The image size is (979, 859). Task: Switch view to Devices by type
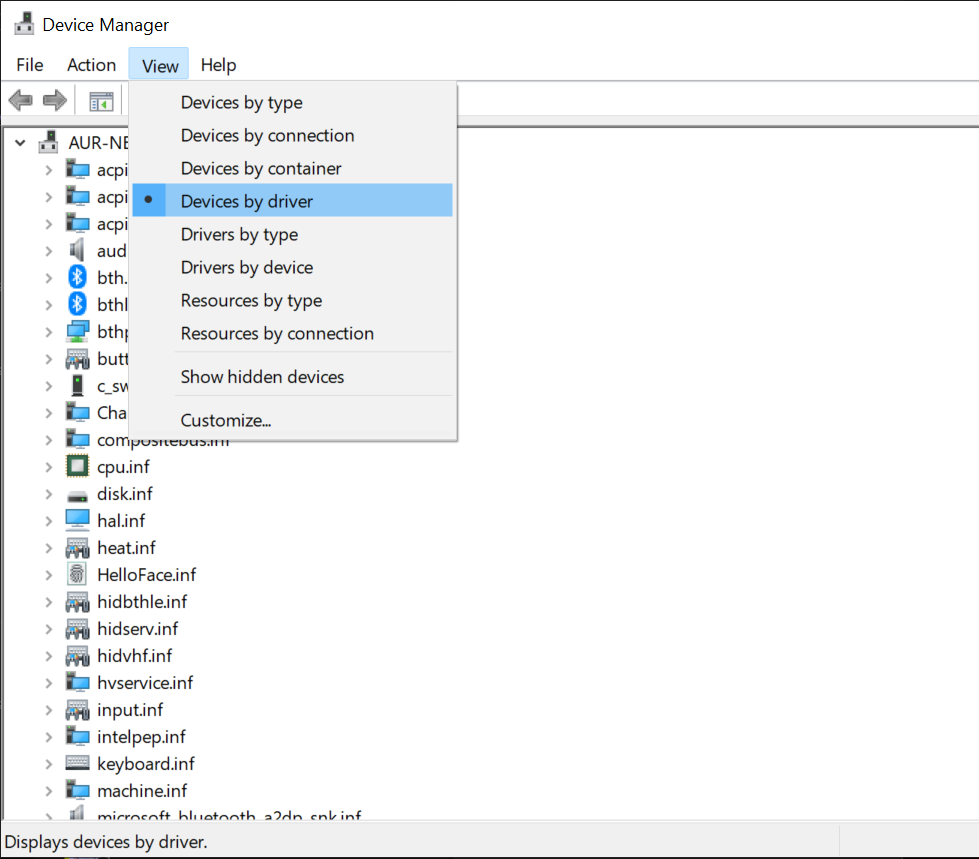point(241,103)
